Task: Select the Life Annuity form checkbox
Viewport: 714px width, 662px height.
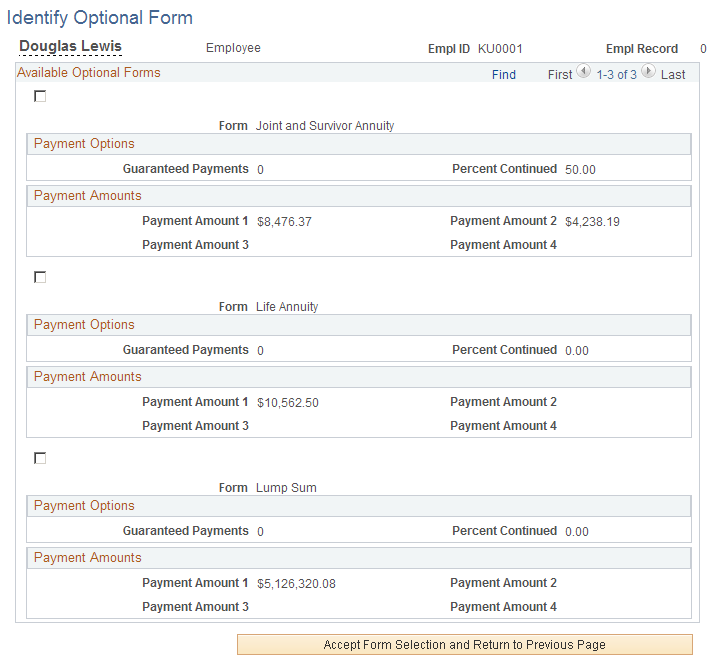Action: point(40,277)
